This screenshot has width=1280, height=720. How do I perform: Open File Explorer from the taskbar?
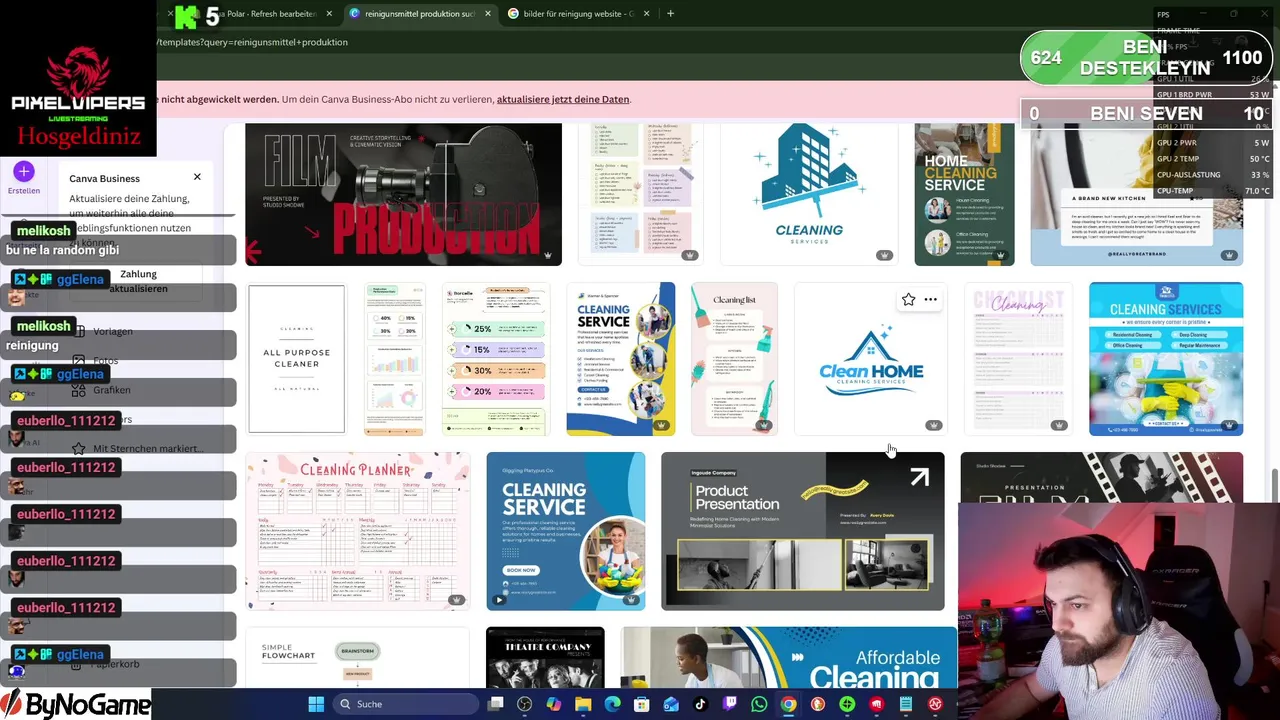coord(583,704)
